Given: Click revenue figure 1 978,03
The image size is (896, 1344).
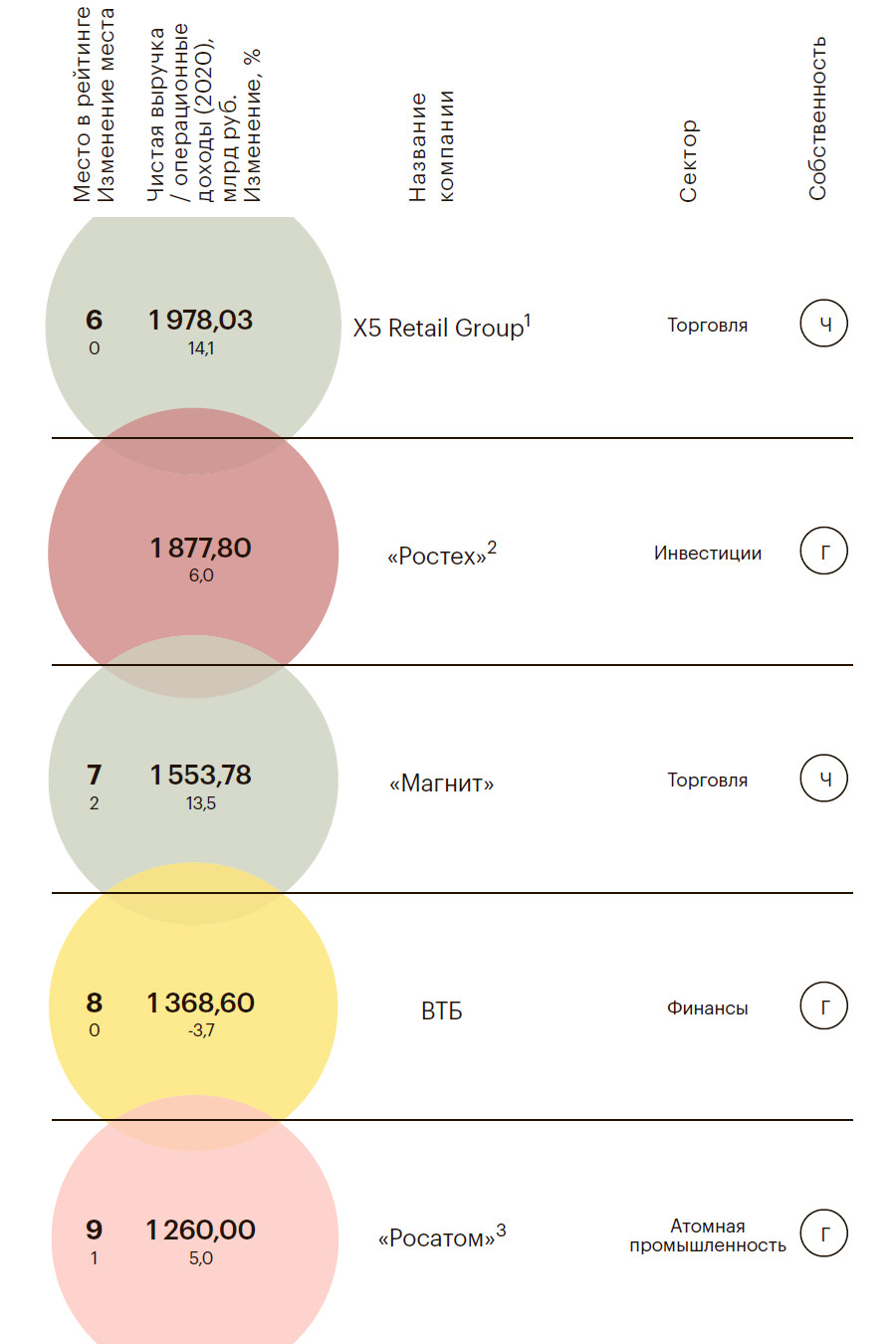Looking at the screenshot, I should click(x=201, y=321).
